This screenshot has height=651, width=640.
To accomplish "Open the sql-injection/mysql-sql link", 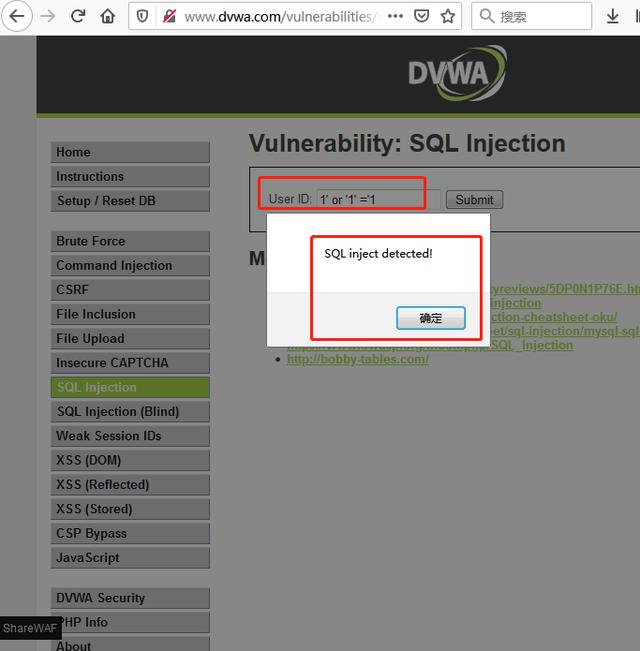I will pos(565,331).
